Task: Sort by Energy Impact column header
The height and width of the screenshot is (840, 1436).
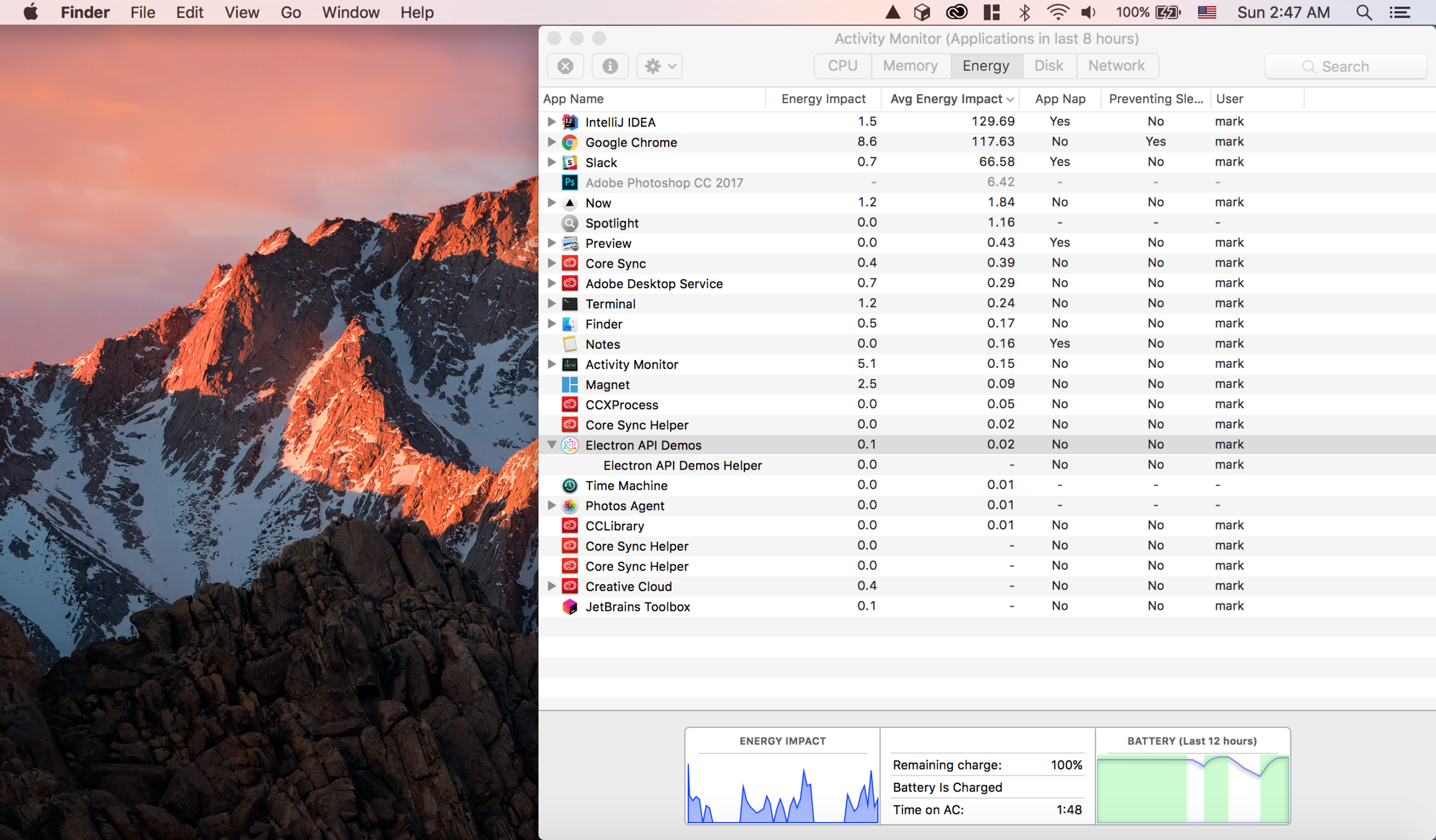Action: click(x=823, y=99)
